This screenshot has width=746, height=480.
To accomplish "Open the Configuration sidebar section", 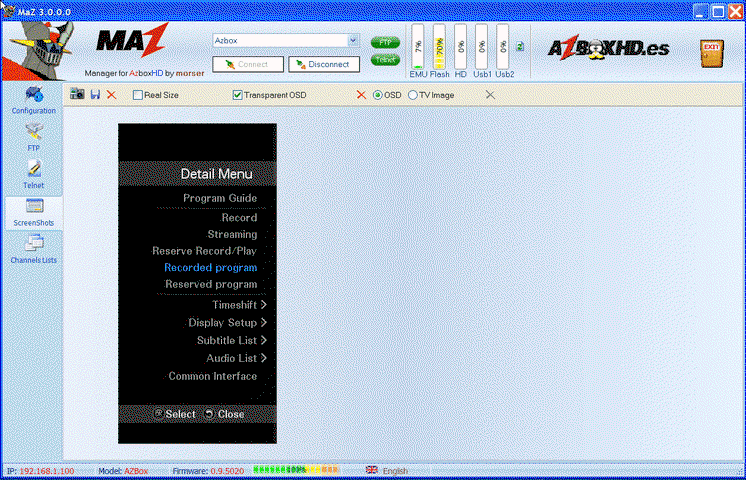I will tap(33, 101).
